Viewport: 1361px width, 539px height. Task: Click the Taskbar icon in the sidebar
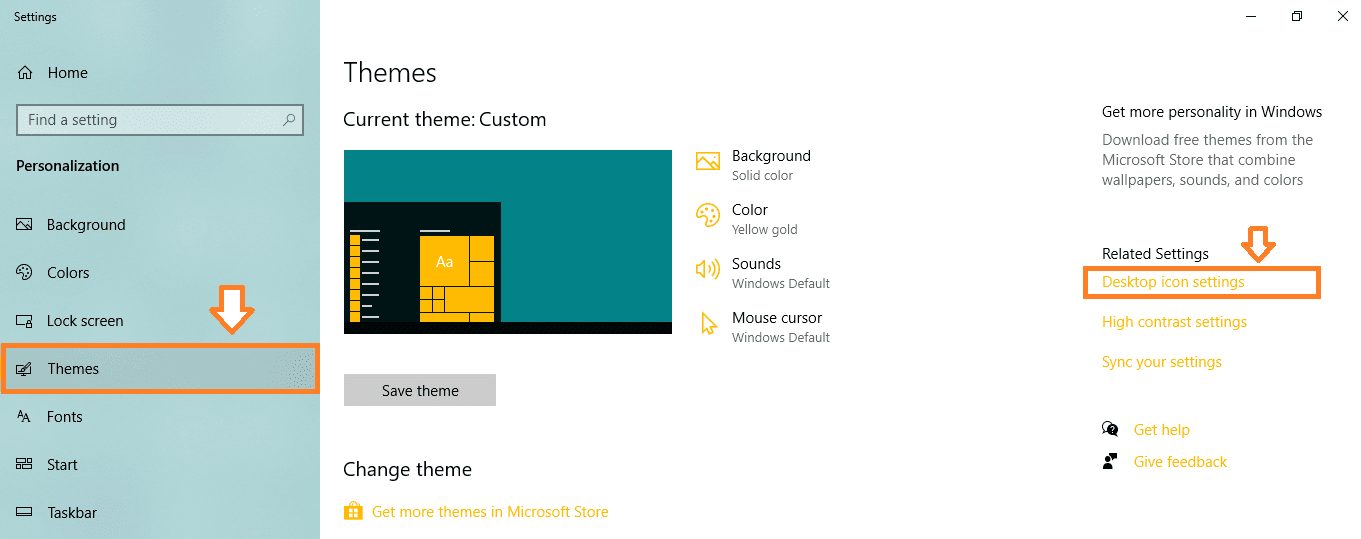(x=25, y=513)
